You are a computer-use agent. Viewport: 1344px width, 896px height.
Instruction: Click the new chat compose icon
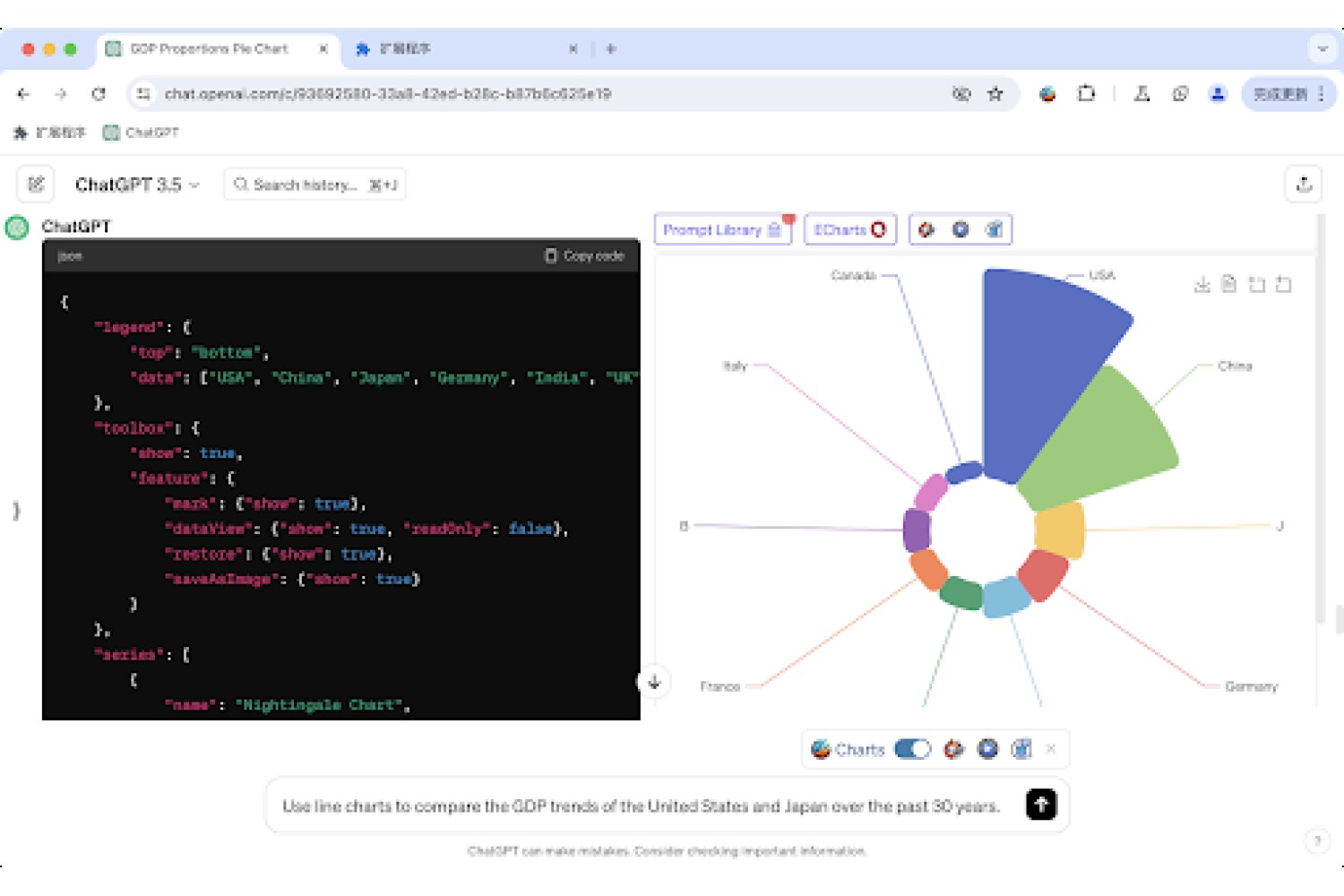(36, 185)
